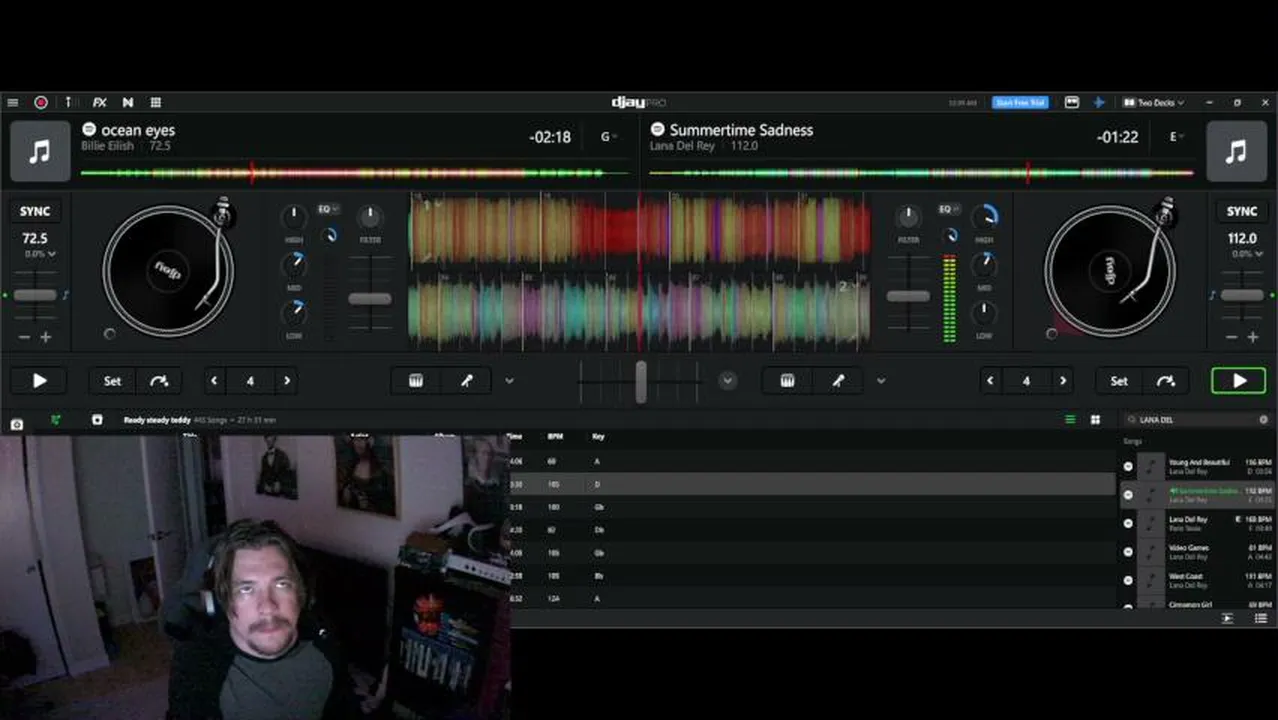This screenshot has width=1278, height=720.
Task: Open the Automix queue play icon at bottom right
Action: 1227,618
